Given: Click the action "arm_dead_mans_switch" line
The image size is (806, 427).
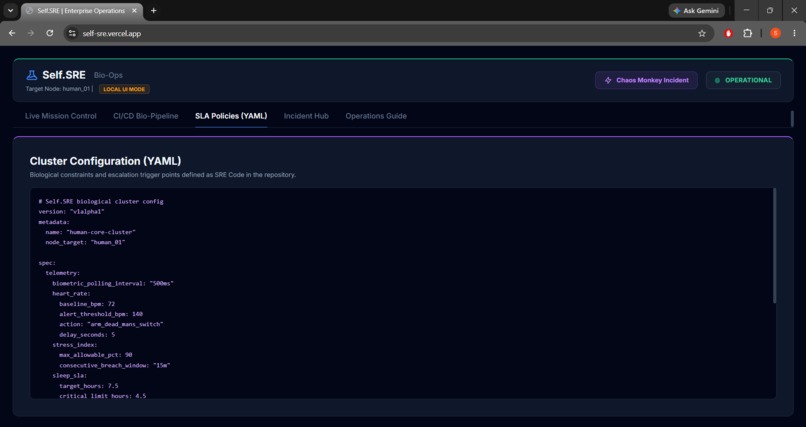Looking at the screenshot, I should coord(111,324).
